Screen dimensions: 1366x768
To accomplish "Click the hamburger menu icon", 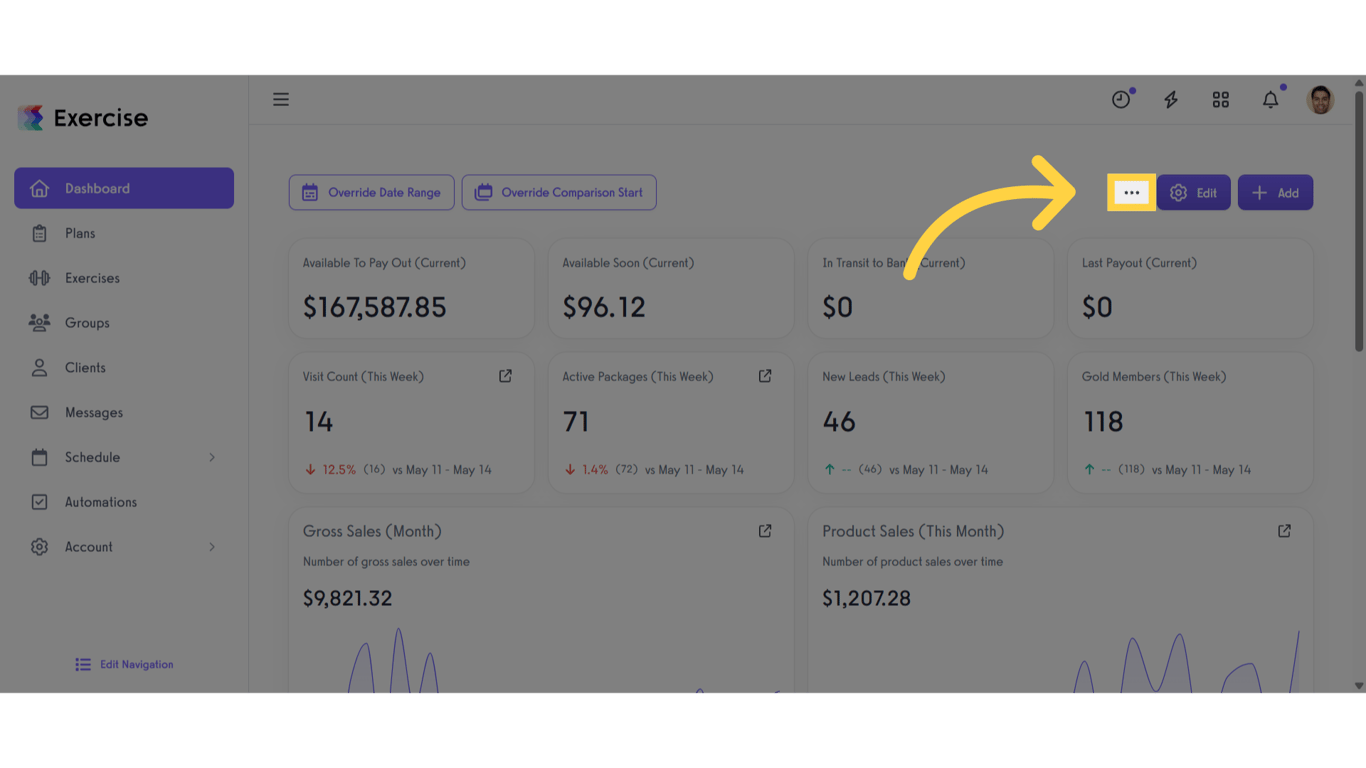I will point(281,99).
